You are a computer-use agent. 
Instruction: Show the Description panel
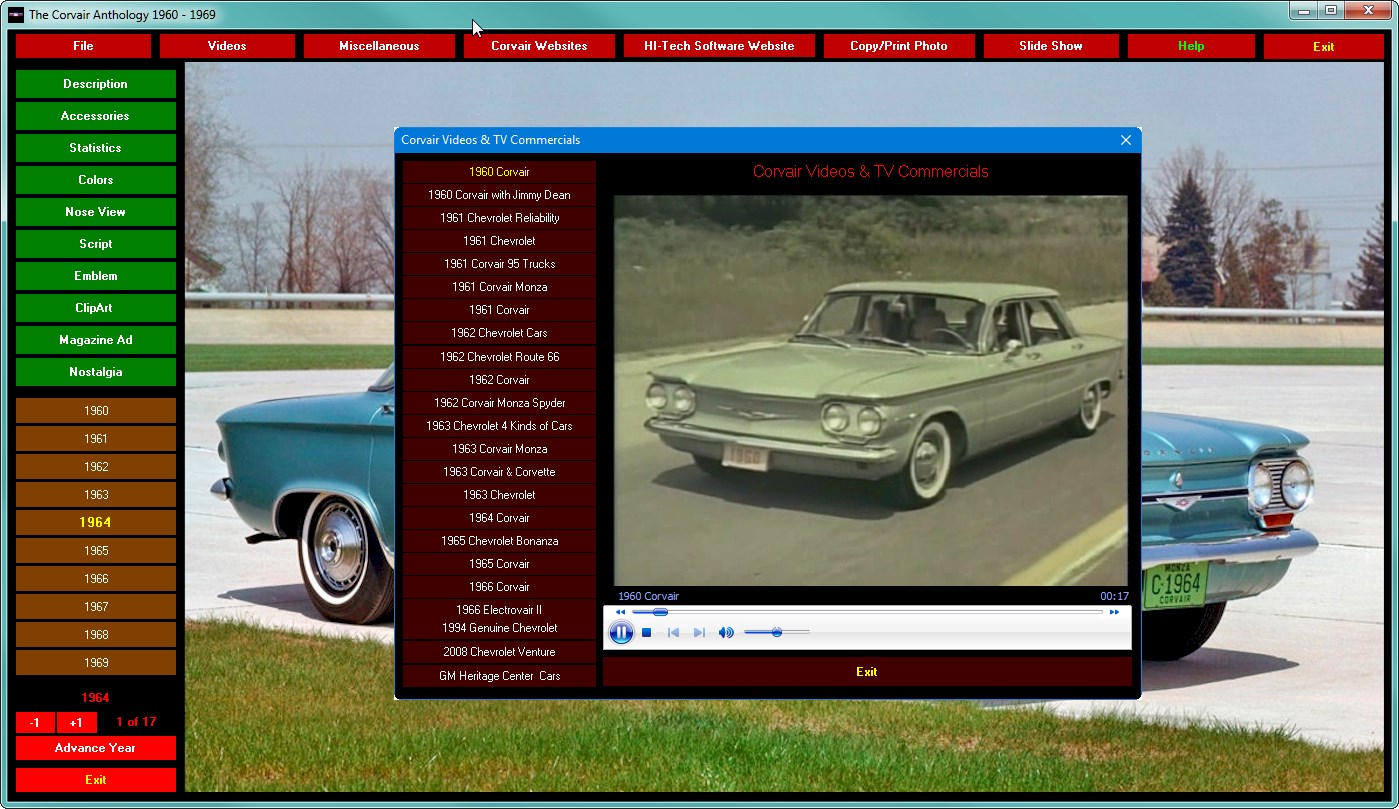click(96, 84)
